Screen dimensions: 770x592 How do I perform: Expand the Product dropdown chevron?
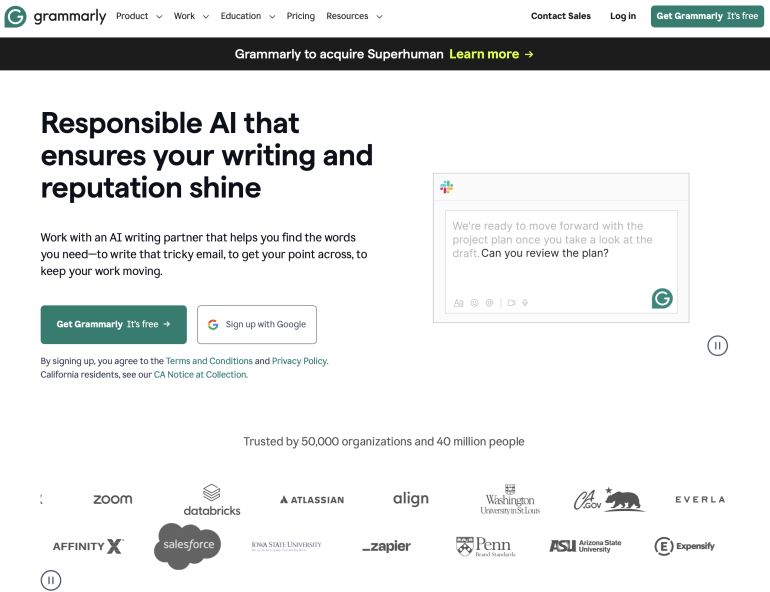[159, 17]
